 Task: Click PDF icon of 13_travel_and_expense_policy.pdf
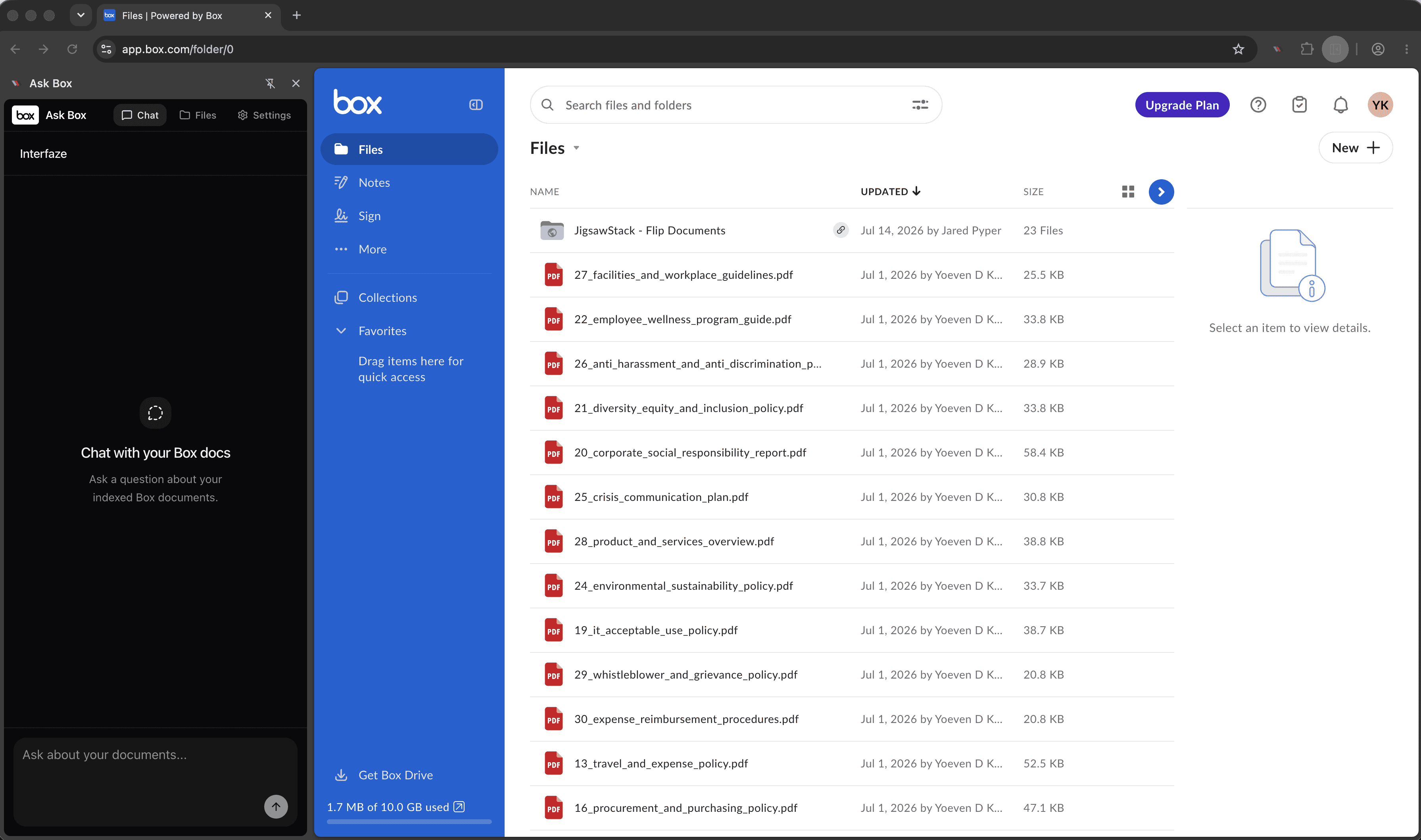553,763
